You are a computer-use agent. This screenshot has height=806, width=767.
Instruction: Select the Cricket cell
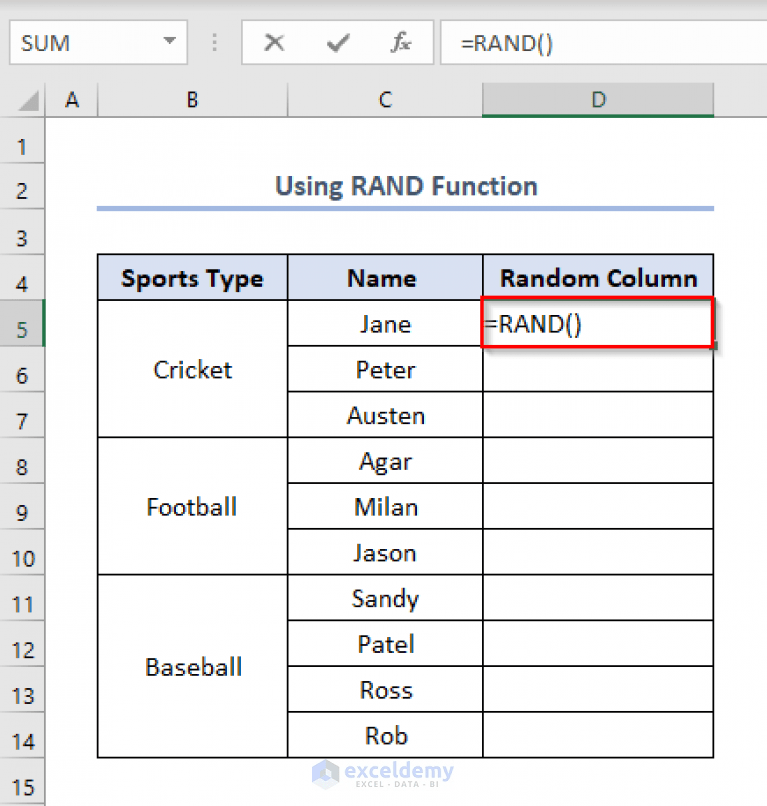click(x=191, y=369)
